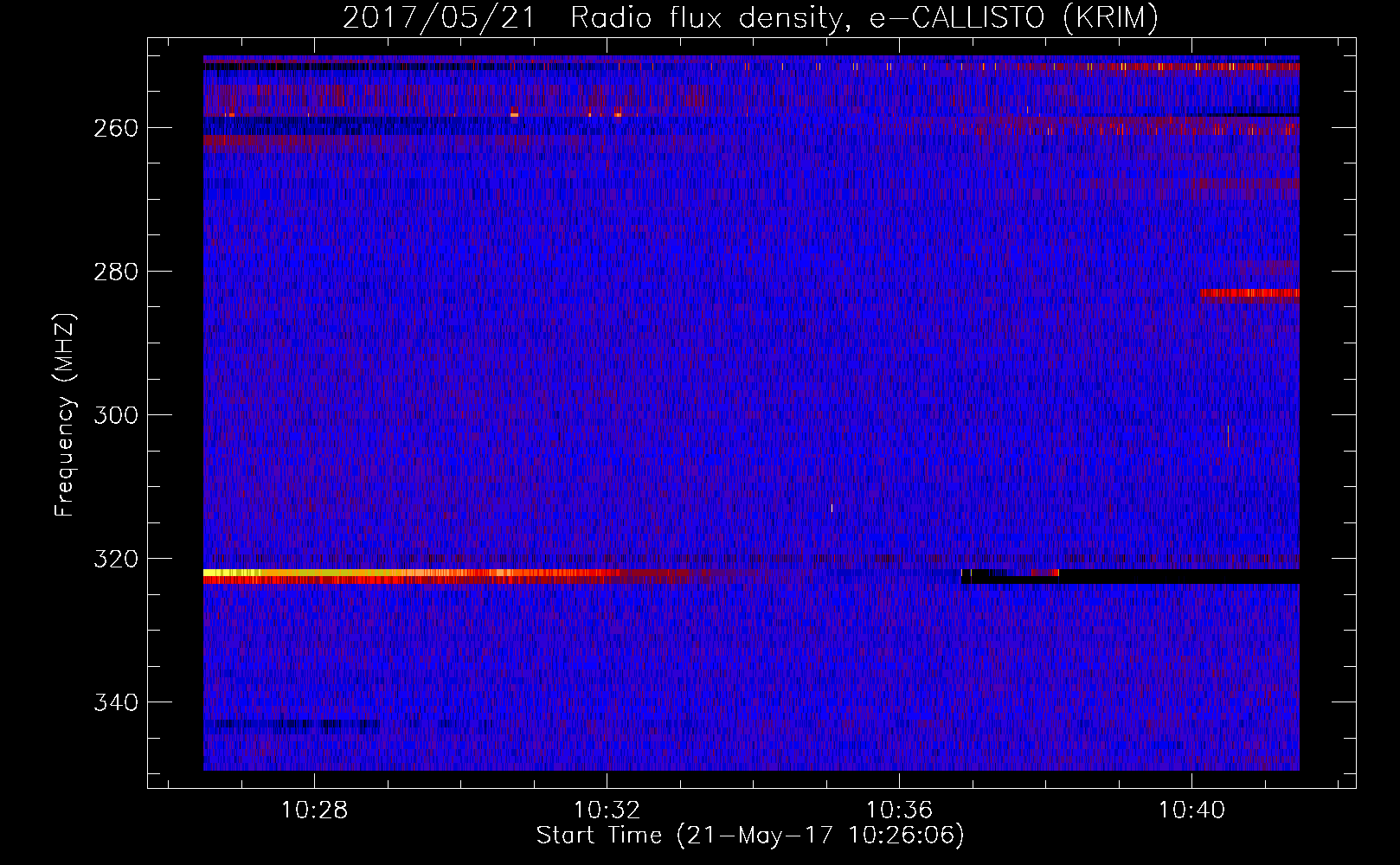Image resolution: width=1400 pixels, height=865 pixels.
Task: Click the "Frequency (MHZ)" axis label
Action: 65,414
